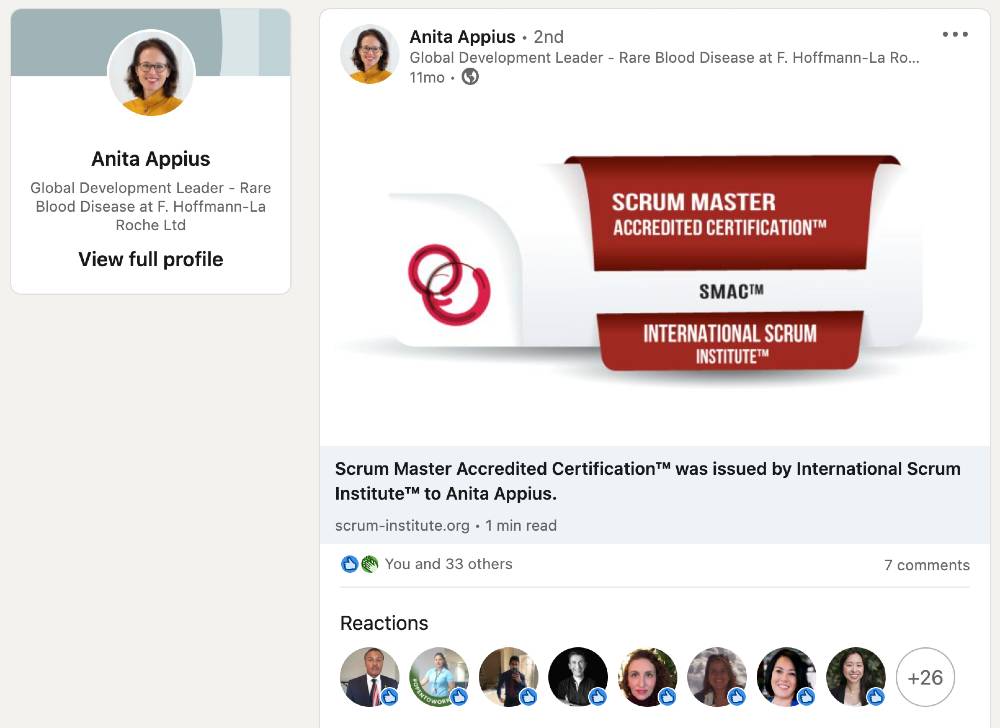Open reactor avatar with white top and green background
The image size is (1000, 728).
click(x=856, y=677)
